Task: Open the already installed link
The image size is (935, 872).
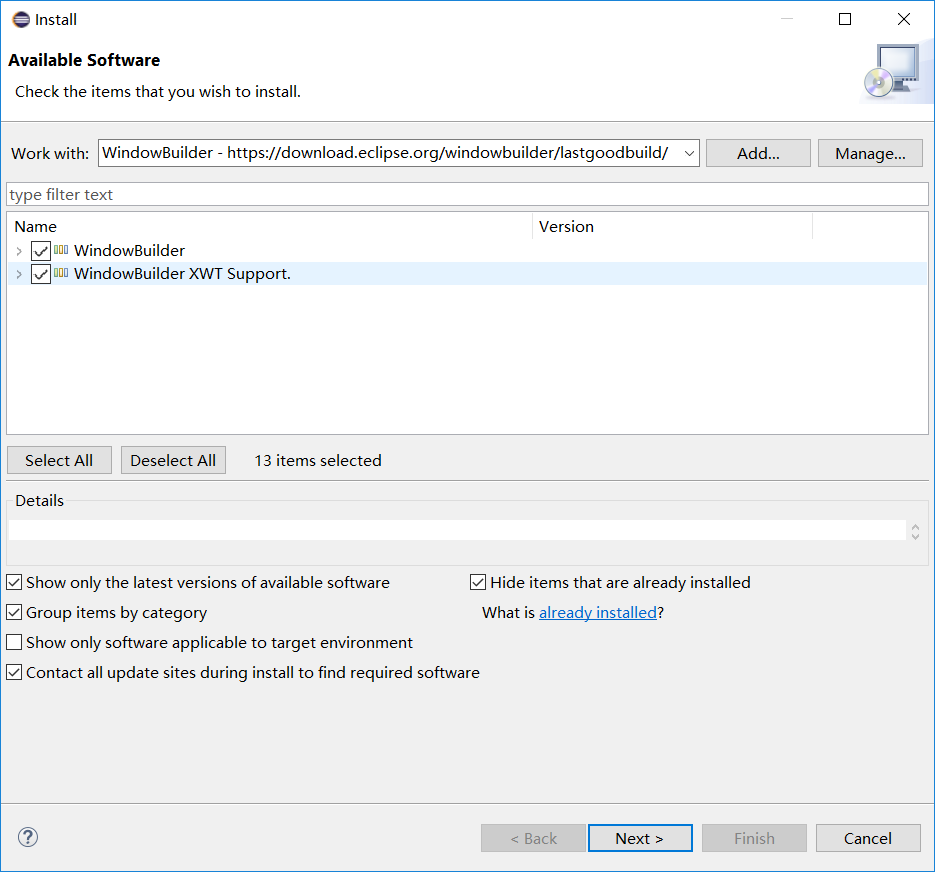Action: [598, 612]
